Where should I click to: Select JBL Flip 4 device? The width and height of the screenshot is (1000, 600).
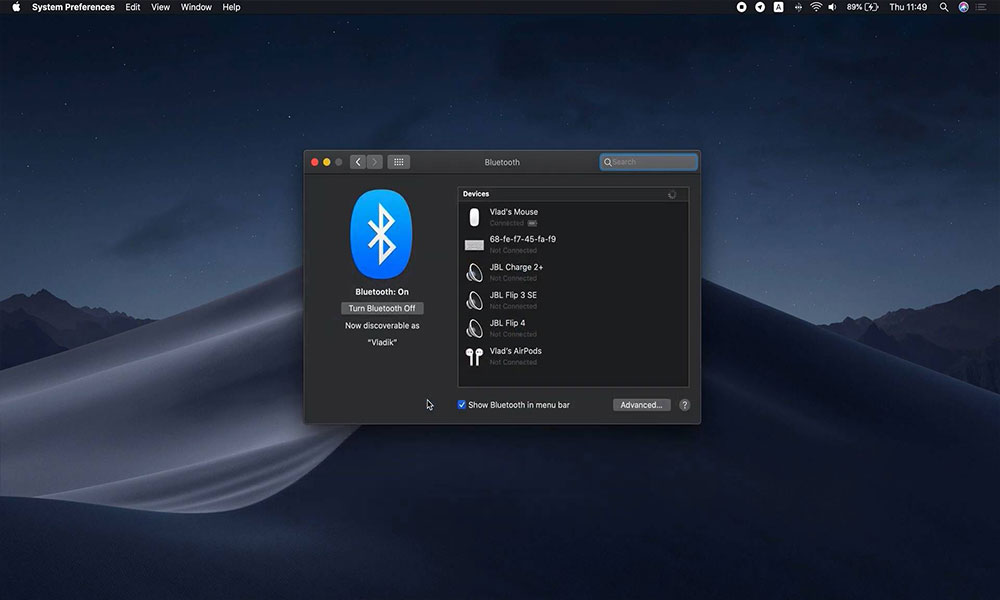click(x=573, y=328)
